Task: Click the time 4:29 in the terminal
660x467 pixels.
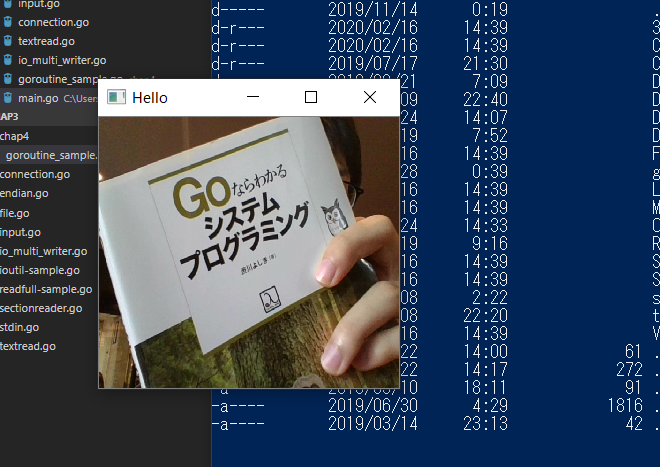Action: coord(490,406)
